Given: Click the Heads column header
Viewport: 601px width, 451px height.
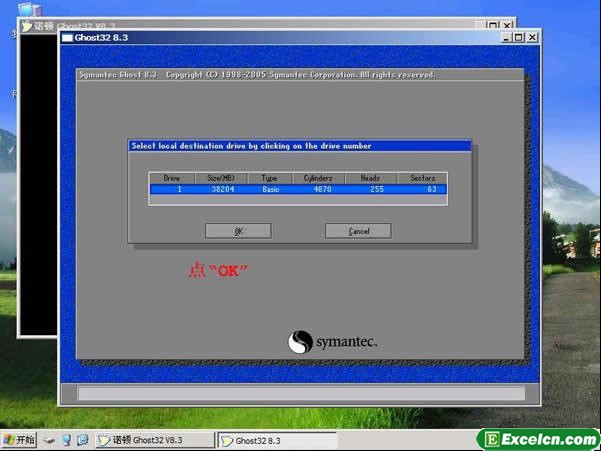Looking at the screenshot, I should (x=370, y=178).
